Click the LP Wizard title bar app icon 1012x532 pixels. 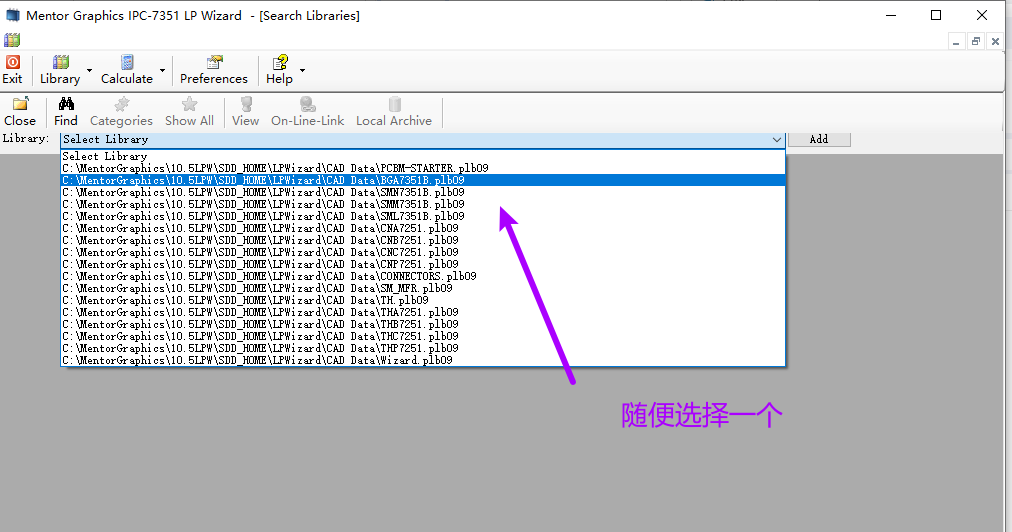coord(12,15)
